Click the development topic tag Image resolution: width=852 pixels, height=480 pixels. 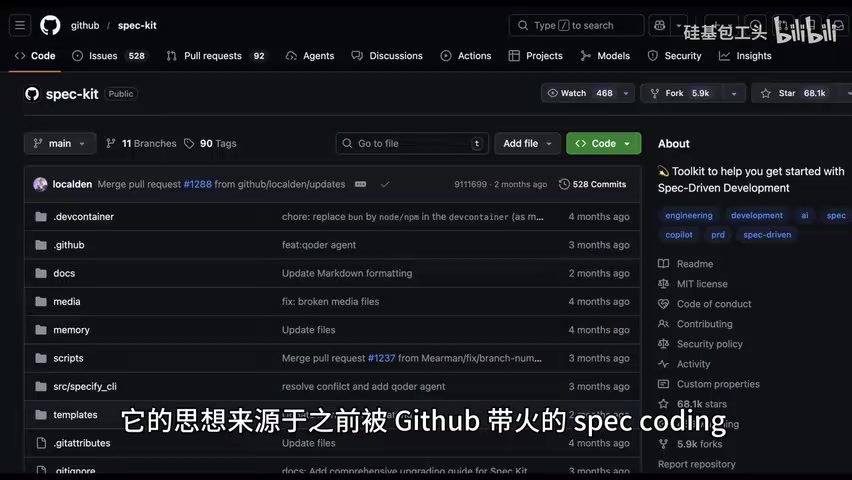[x=757, y=215]
